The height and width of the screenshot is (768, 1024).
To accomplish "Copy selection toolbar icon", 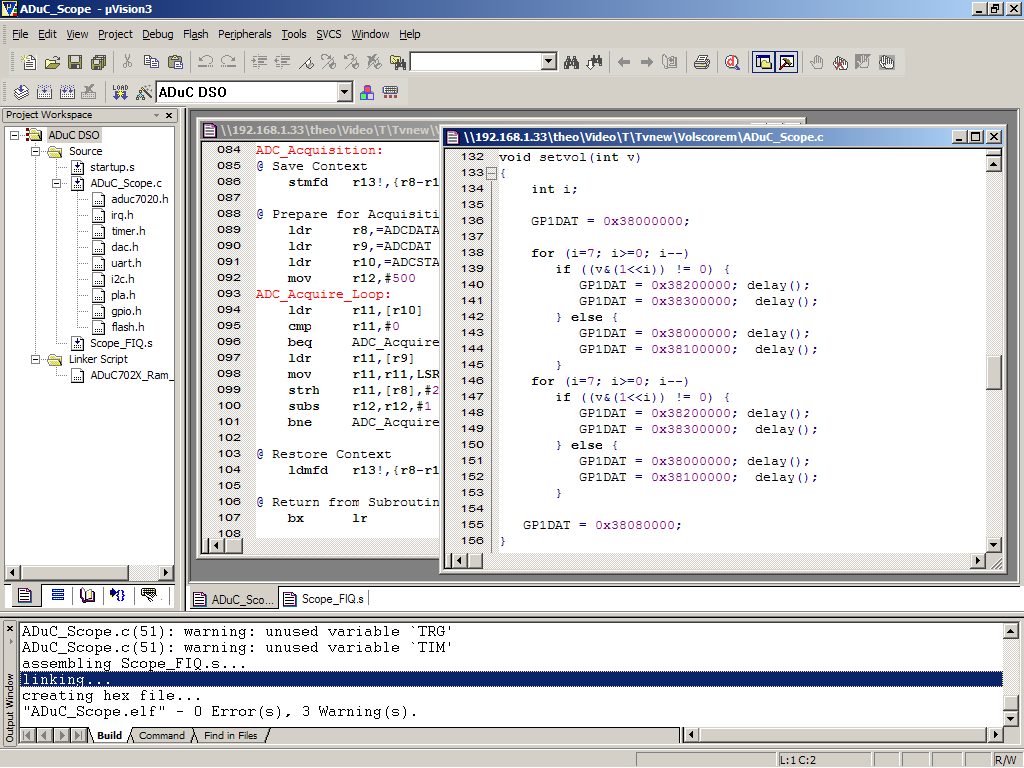I will (151, 62).
